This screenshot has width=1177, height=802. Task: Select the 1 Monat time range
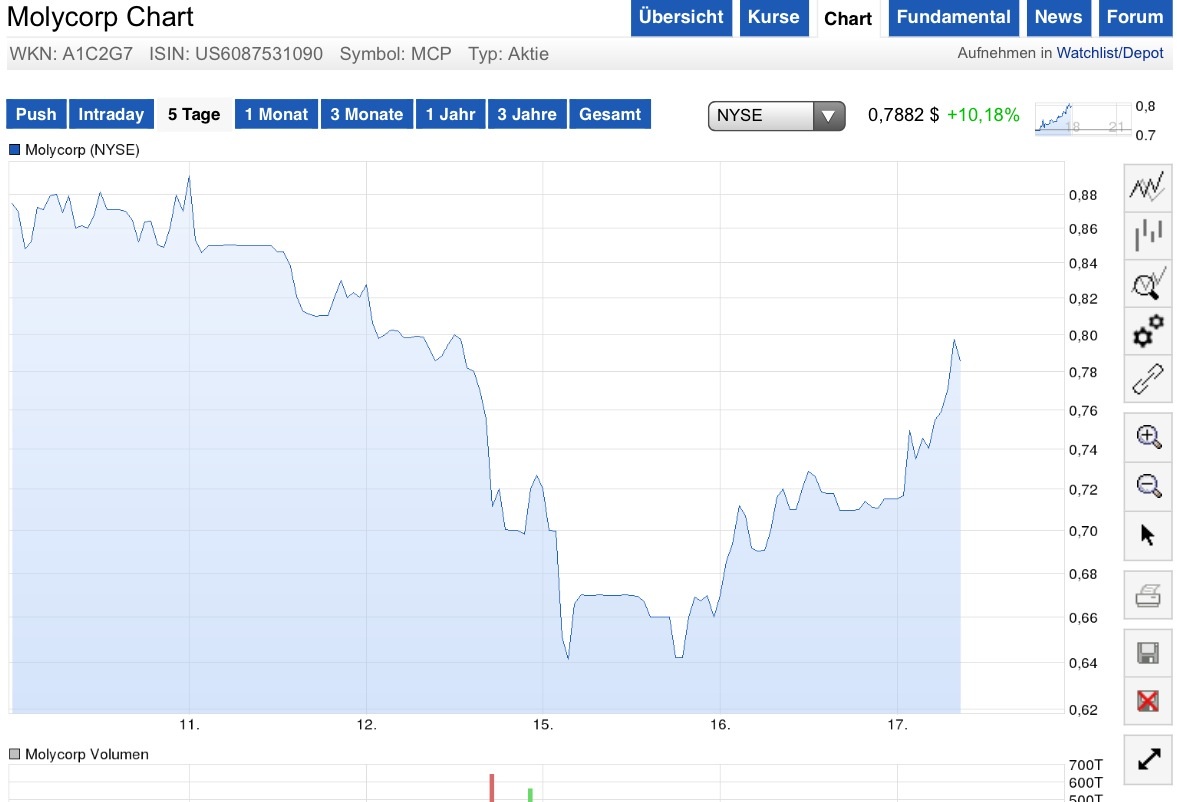pos(276,114)
